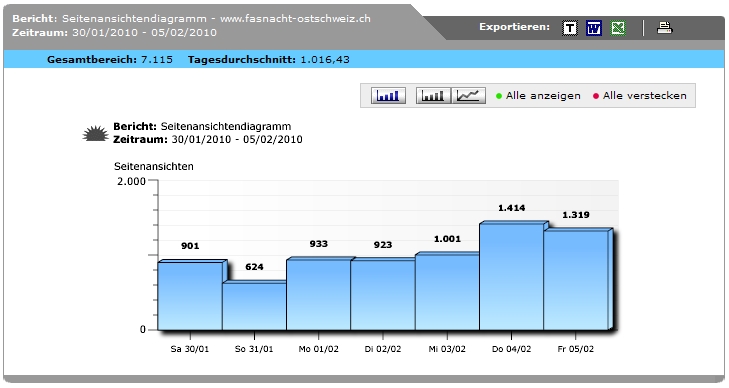This screenshot has width=729, height=388.
Task: Export report to Excel spreadsheet
Action: (618, 28)
